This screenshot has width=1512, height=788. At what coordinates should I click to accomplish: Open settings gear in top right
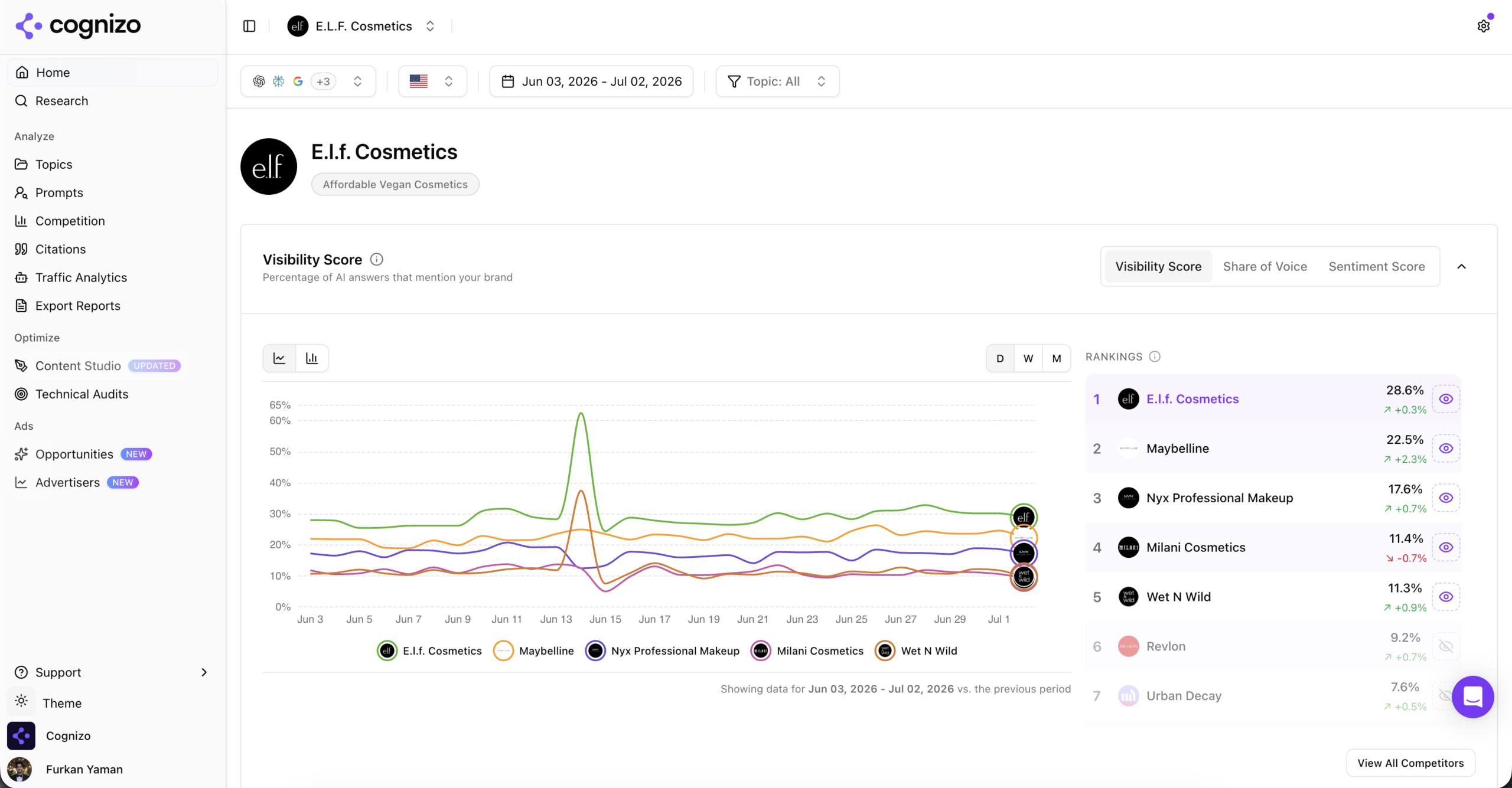[1483, 26]
